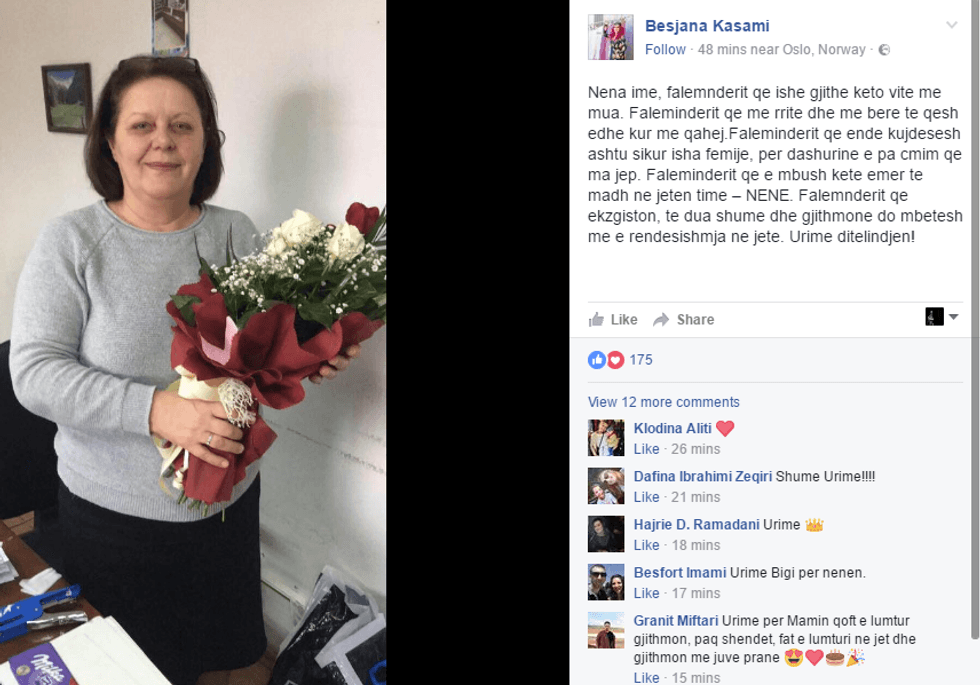The image size is (980, 685).
Task: Click the Share arrow icon
Action: (661, 320)
